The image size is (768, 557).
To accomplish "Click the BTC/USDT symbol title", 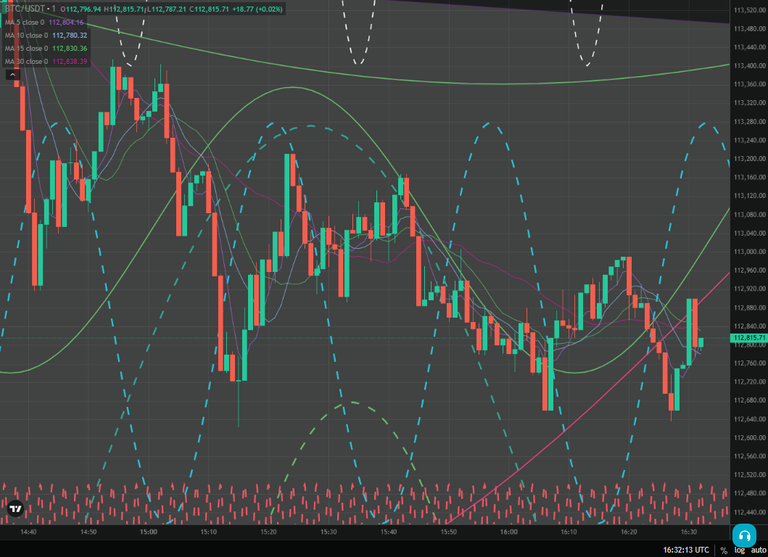I will (x=24, y=9).
